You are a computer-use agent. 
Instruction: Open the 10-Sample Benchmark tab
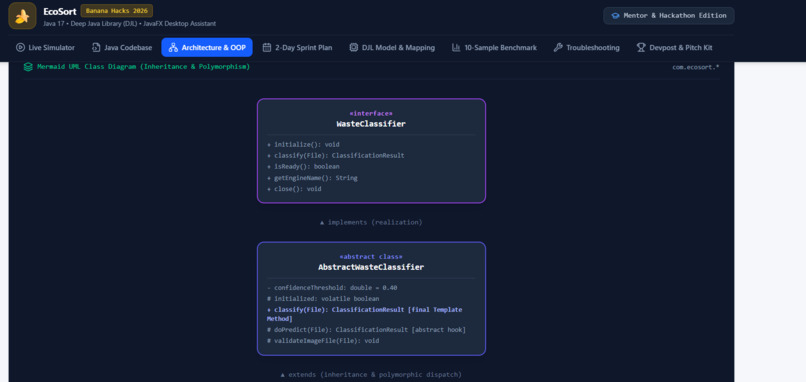pyautogui.click(x=494, y=47)
